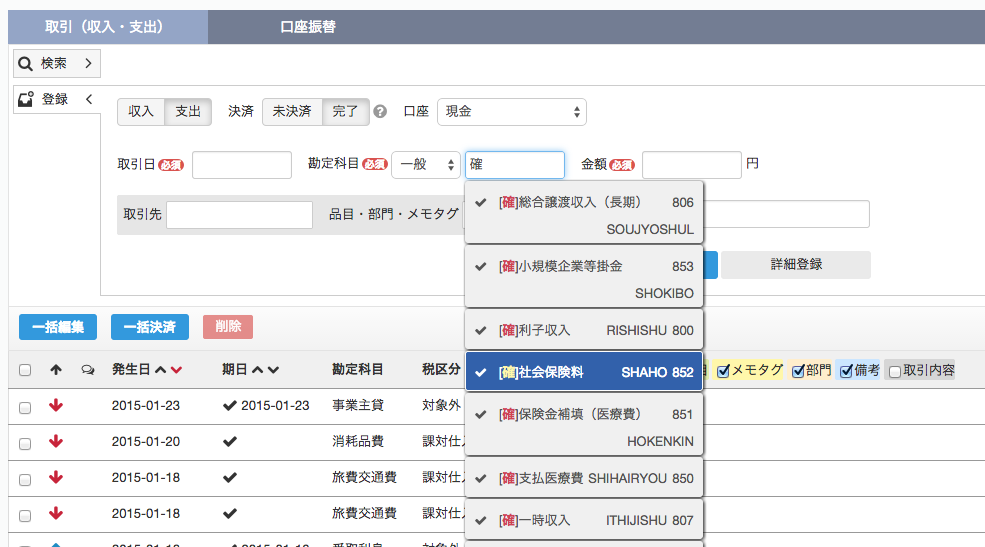Image resolution: width=985 pixels, height=547 pixels.
Task: Click the help question mark icon
Action: pyautogui.click(x=380, y=112)
